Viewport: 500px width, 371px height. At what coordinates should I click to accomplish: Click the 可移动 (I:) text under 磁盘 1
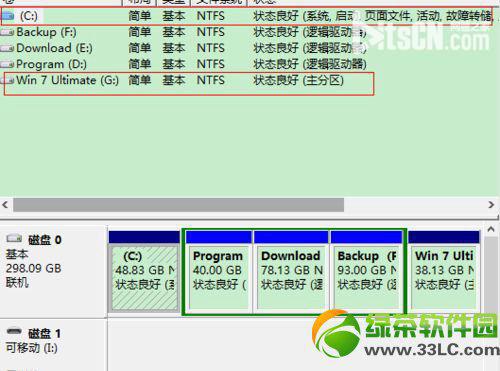(x=32, y=348)
